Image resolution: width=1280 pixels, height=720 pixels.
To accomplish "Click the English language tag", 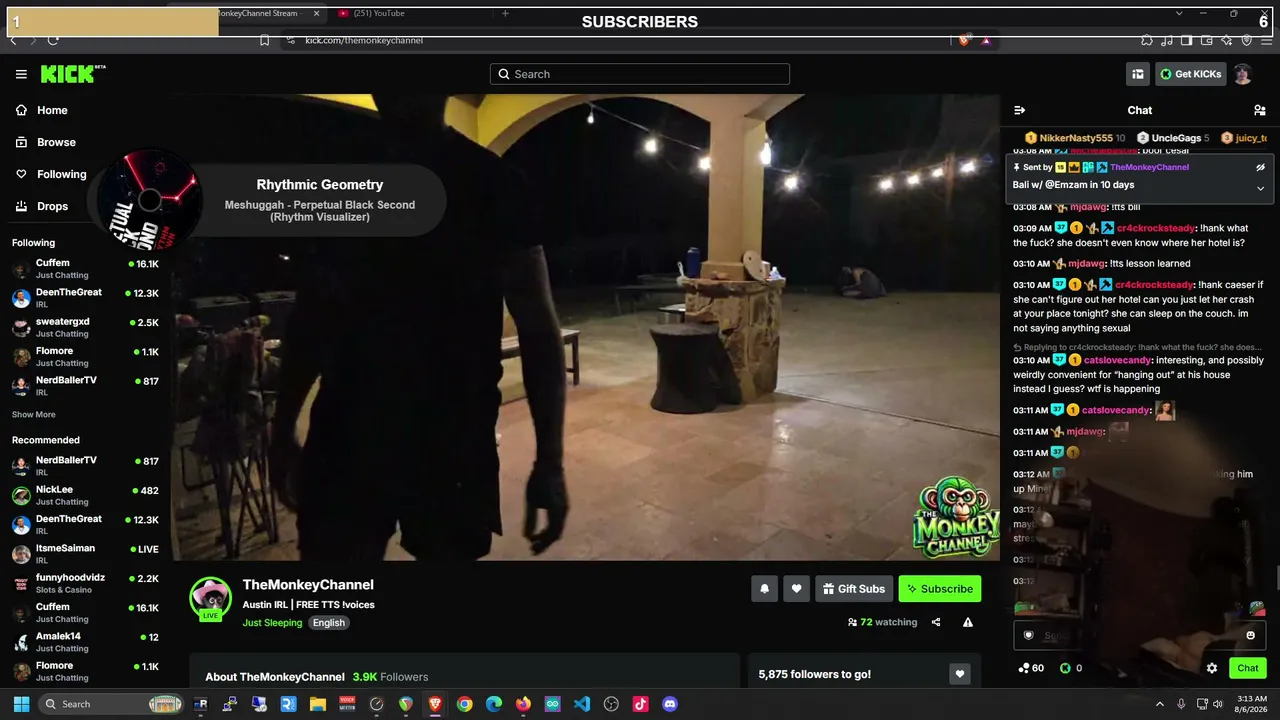I will click(328, 622).
